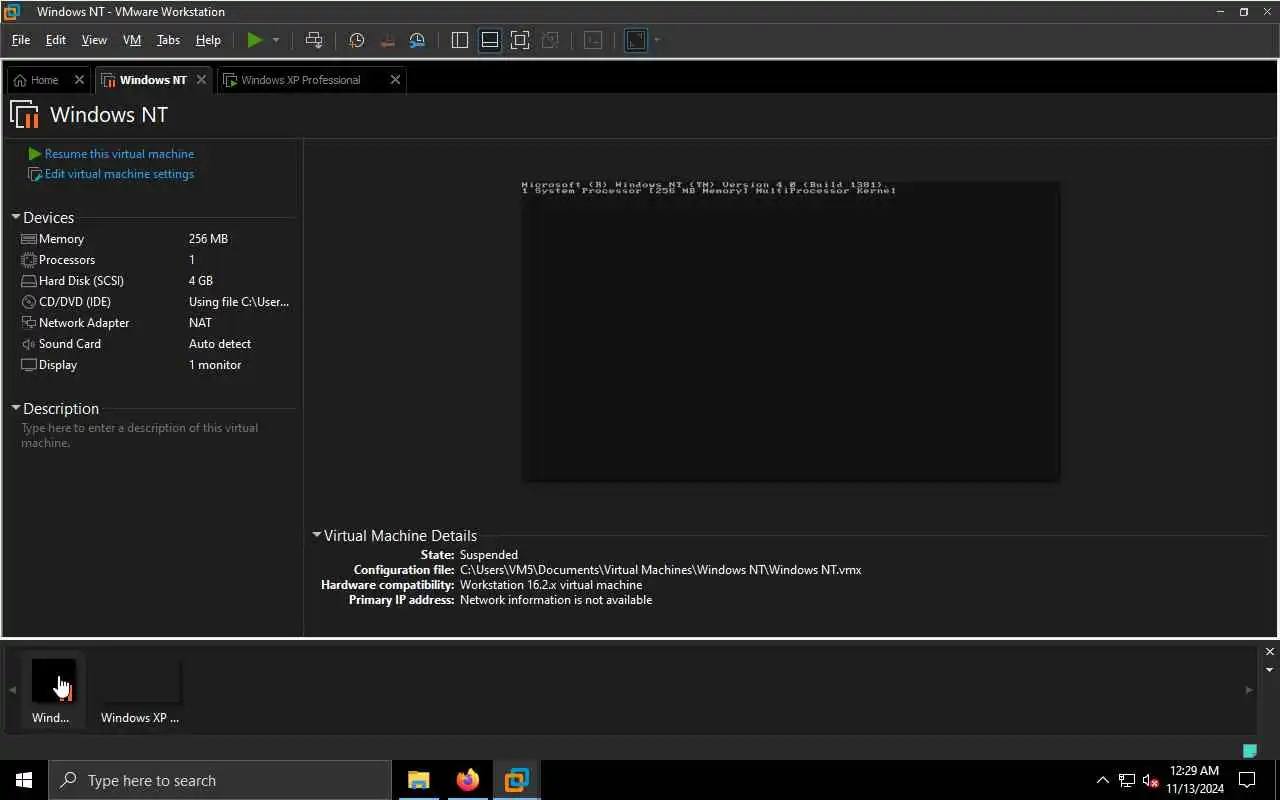The width and height of the screenshot is (1280, 800).
Task: Open the Help menu
Action: pos(208,40)
